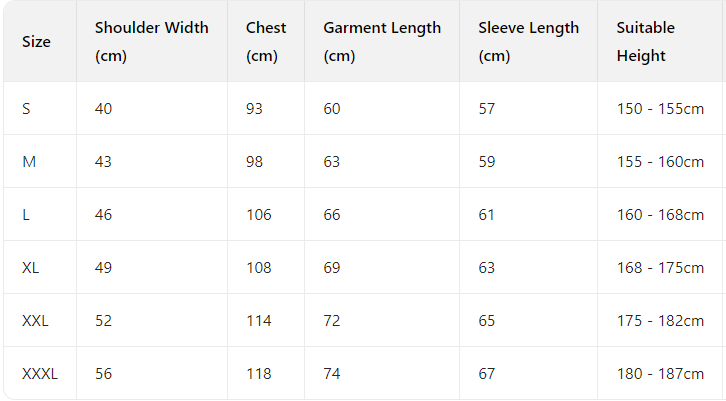
Task: Click the Size column header
Action: click(x=36, y=42)
